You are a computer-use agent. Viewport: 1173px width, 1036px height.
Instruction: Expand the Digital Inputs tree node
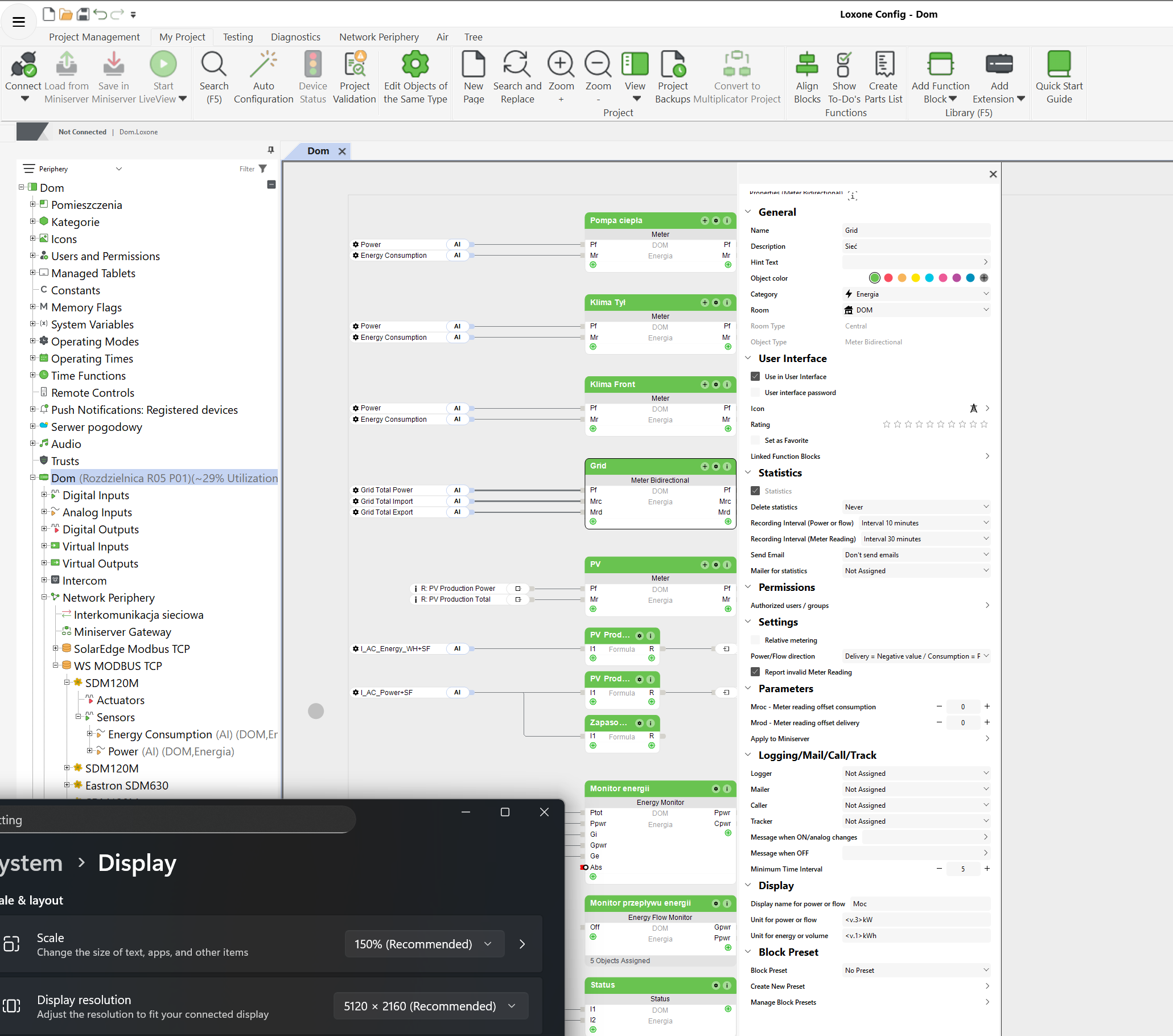tap(44, 494)
